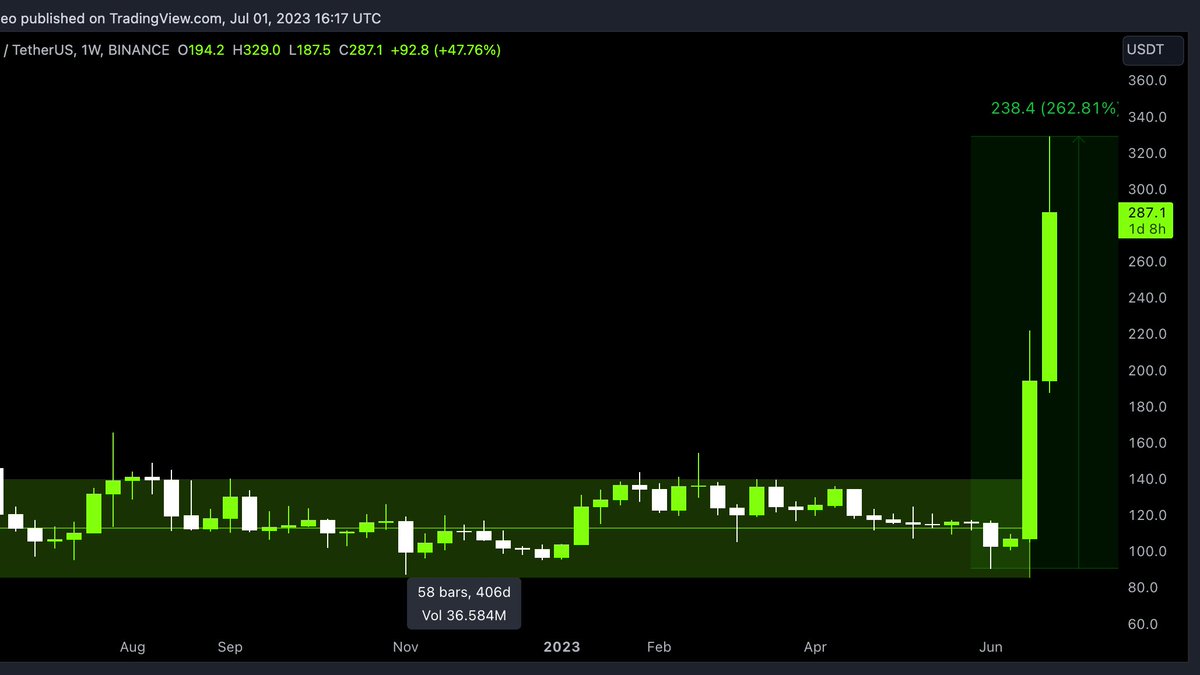Click the 220.0 price axis label
This screenshot has width=1200, height=675.
click(x=1148, y=334)
